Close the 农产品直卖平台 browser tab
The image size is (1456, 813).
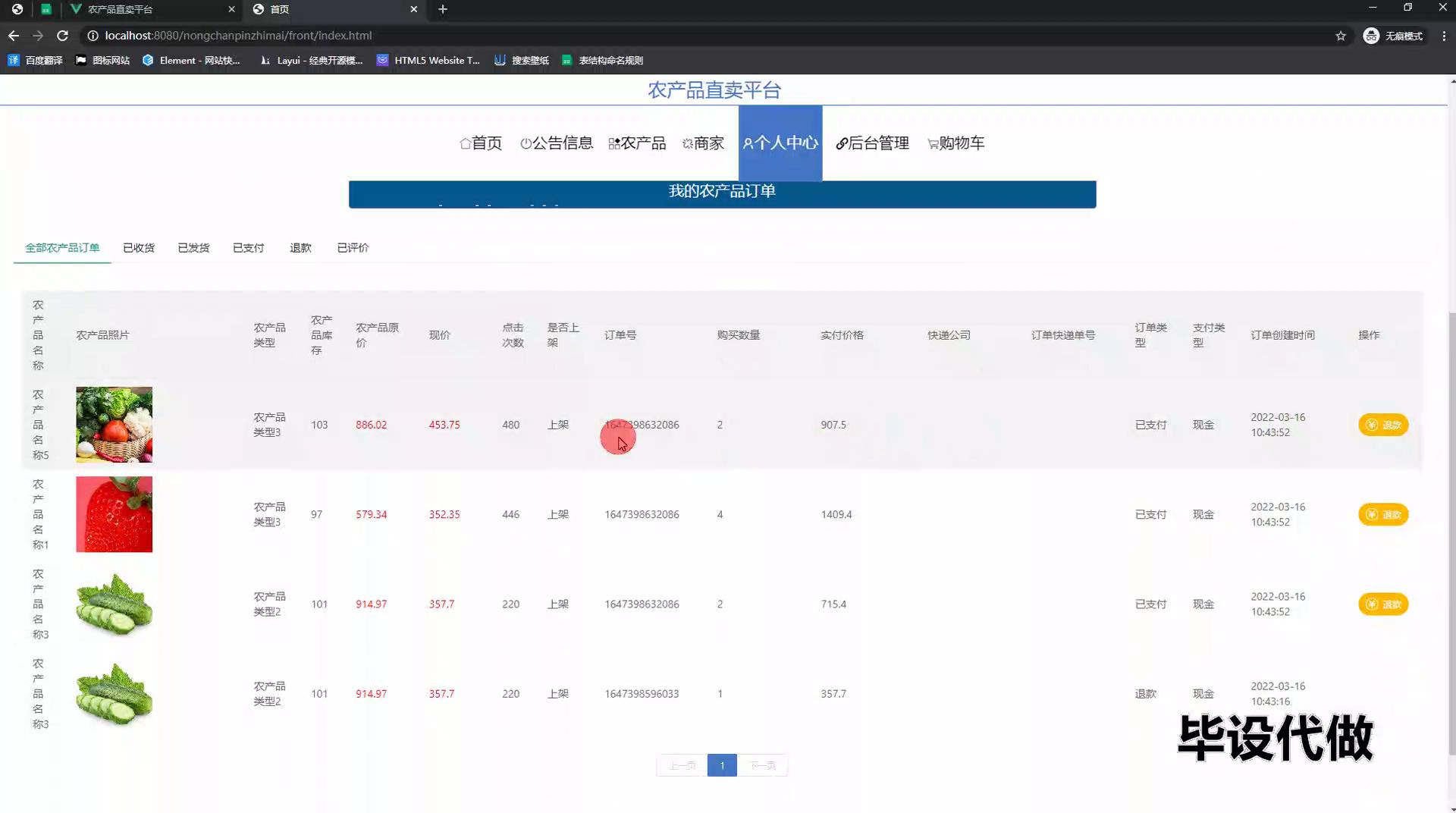point(231,9)
